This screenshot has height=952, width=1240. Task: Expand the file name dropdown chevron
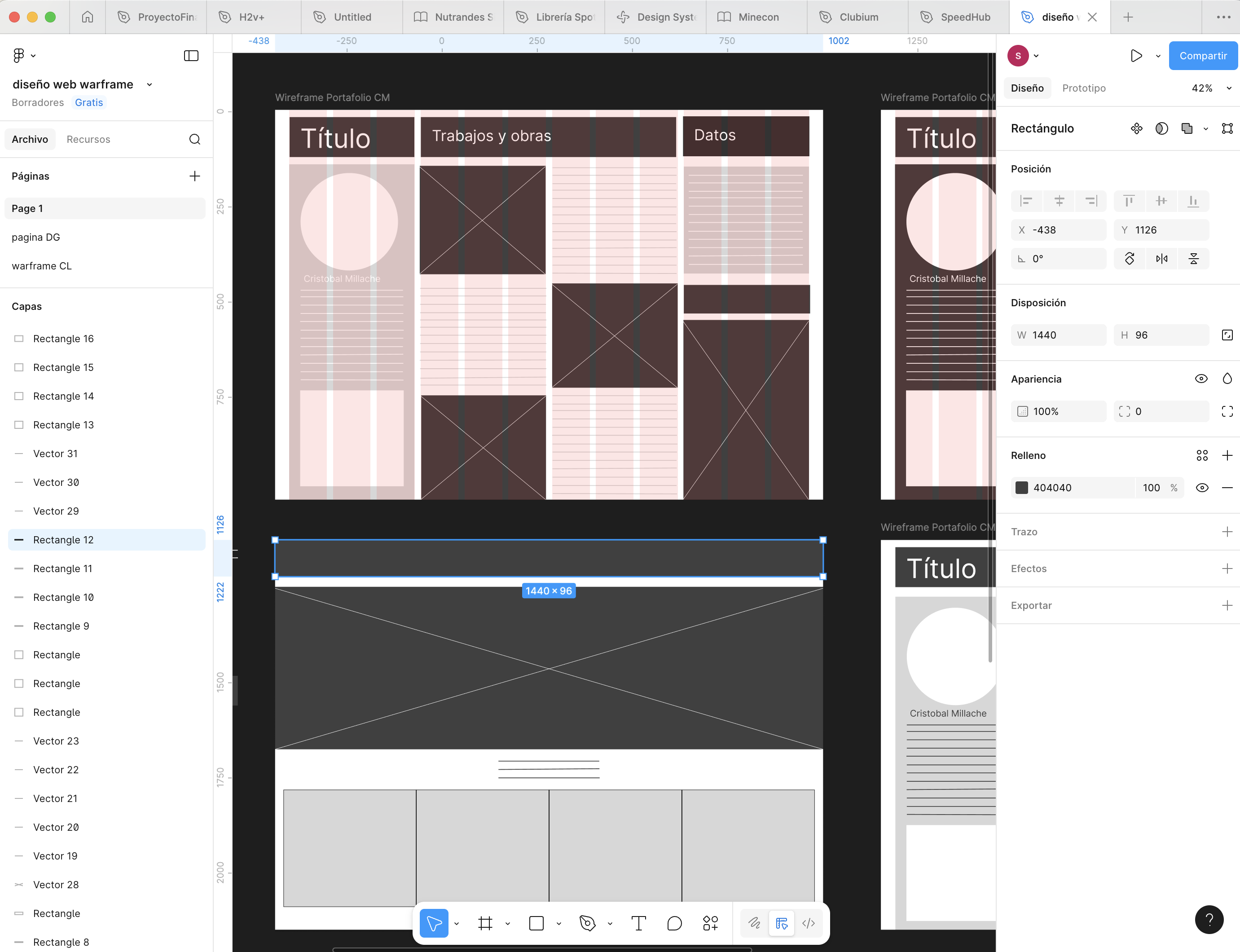click(150, 85)
